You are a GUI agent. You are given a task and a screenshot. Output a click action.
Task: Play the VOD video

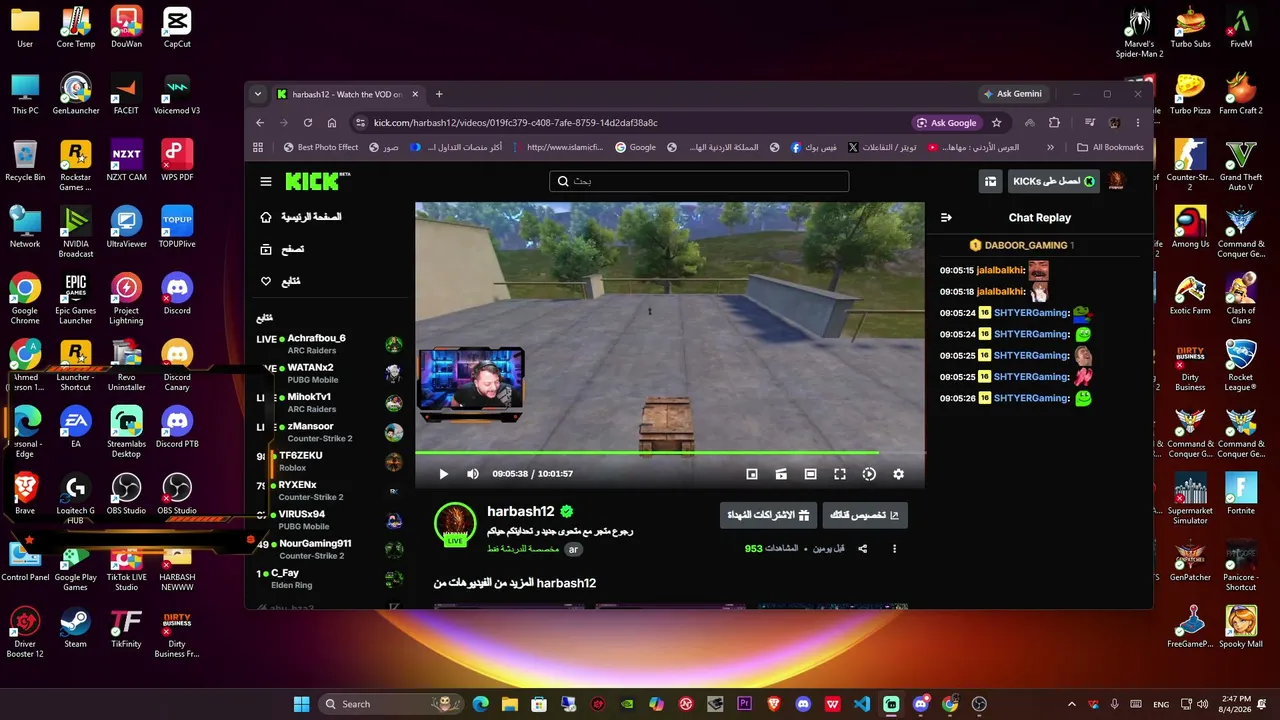pyautogui.click(x=444, y=474)
